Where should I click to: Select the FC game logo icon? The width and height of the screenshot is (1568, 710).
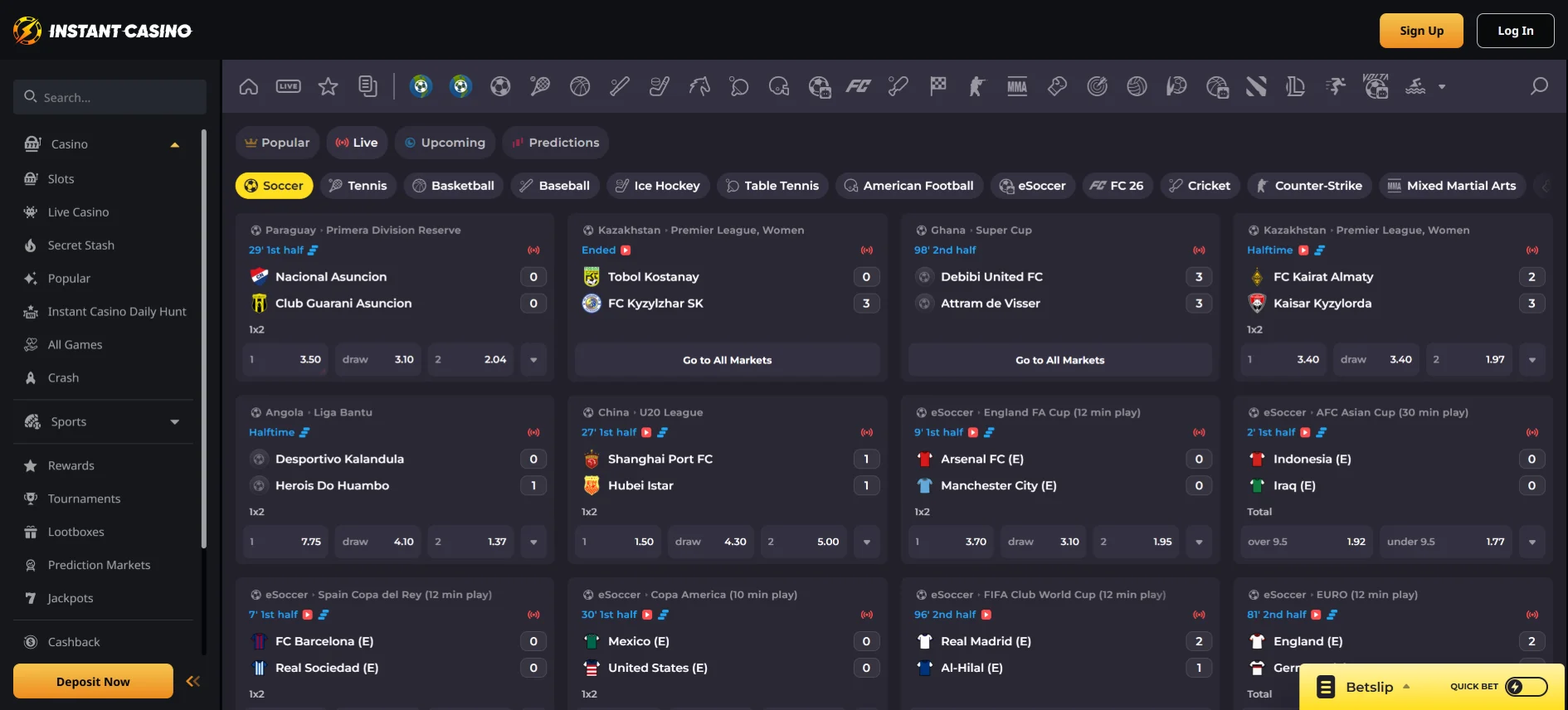pos(859,86)
